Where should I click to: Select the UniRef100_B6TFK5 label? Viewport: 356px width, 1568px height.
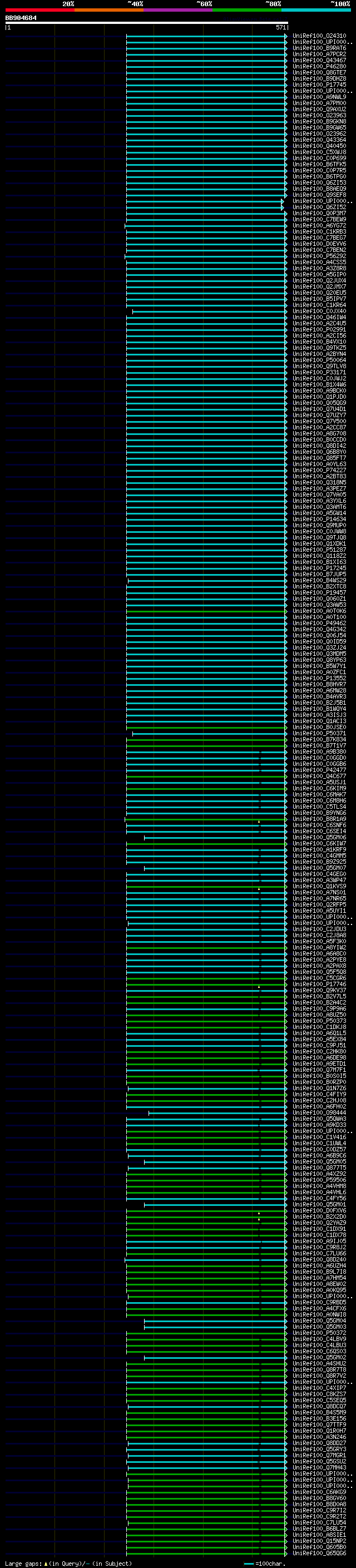[319, 164]
